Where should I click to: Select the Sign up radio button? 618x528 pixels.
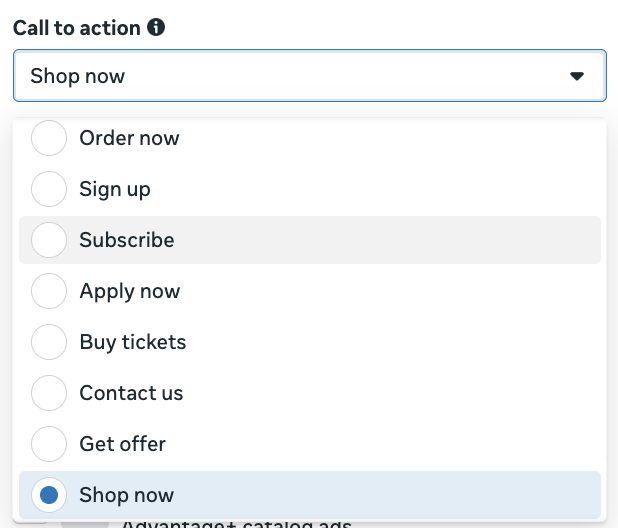[x=49, y=189]
